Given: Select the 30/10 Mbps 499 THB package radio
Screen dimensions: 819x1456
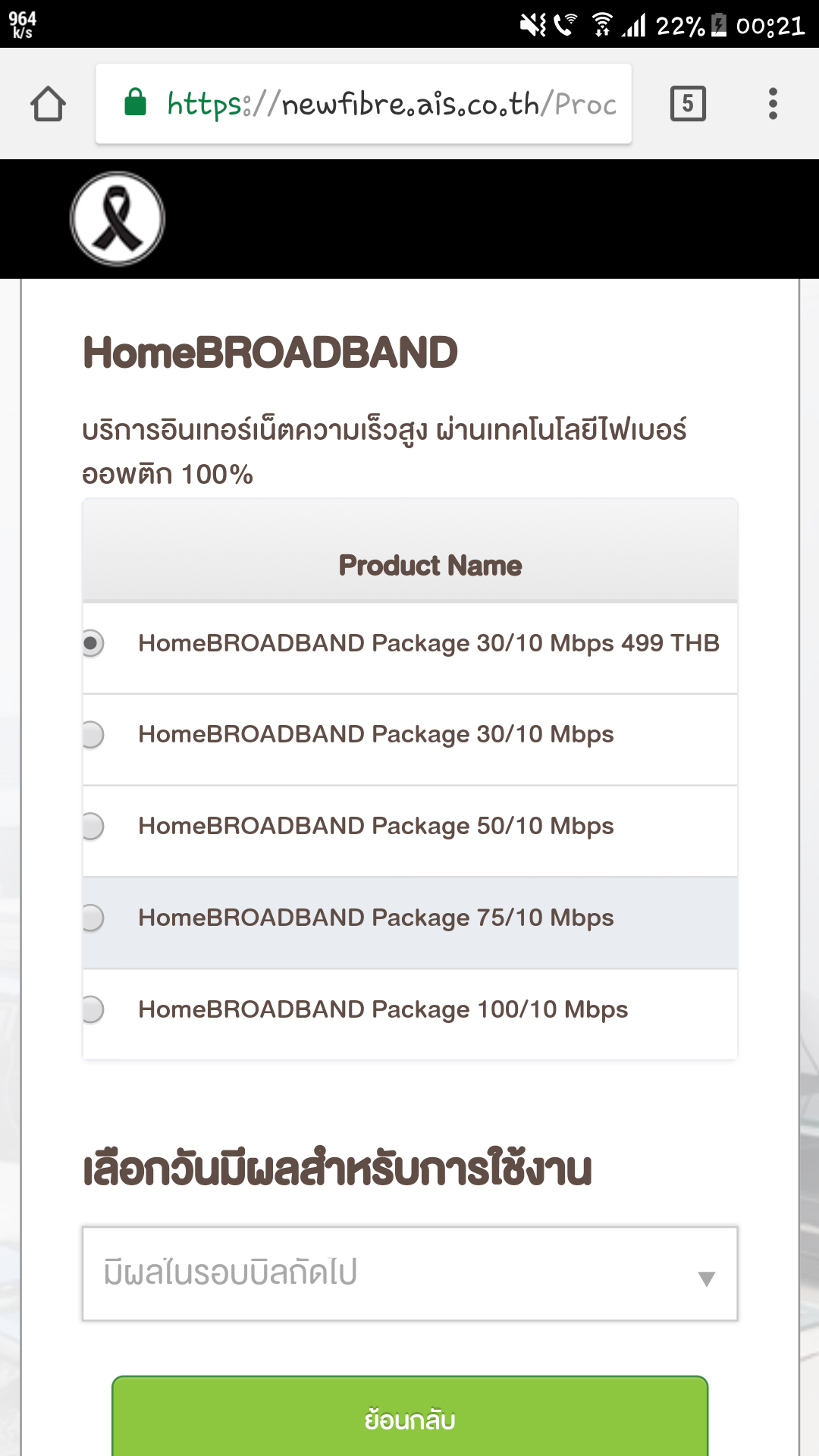Looking at the screenshot, I should point(93,643).
